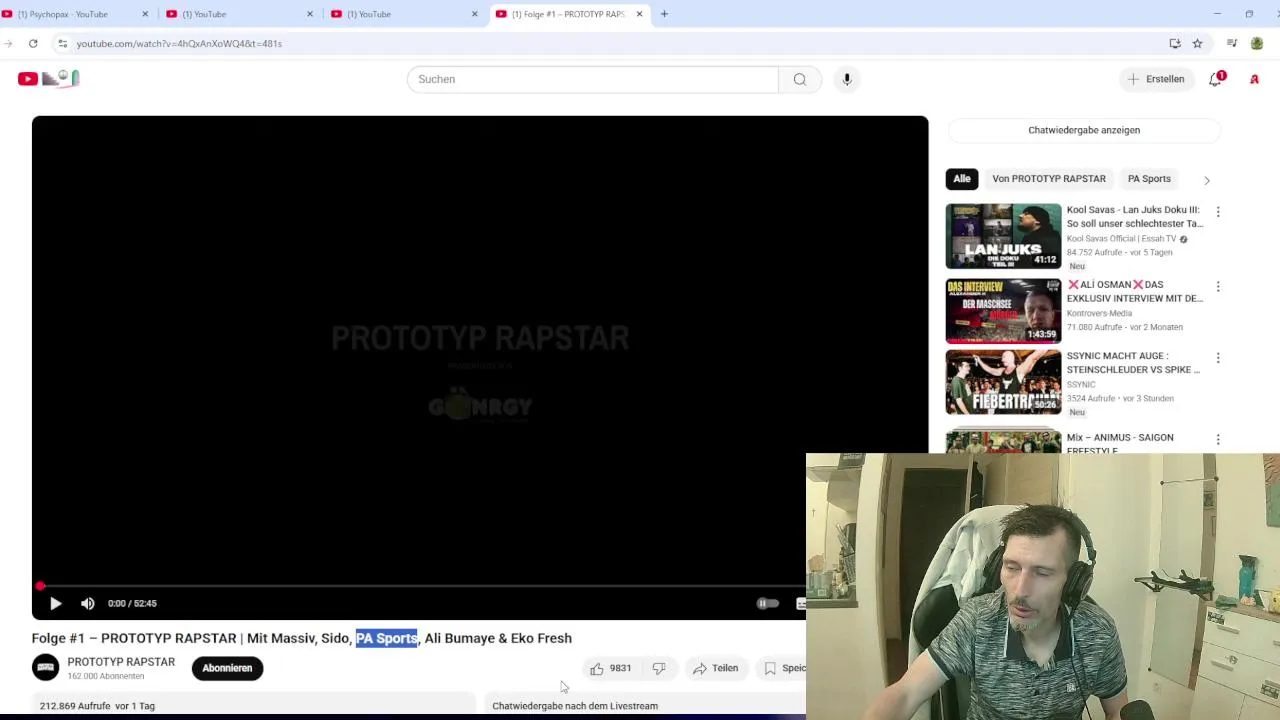Close the Psychopax - YouTube tab
This screenshot has height=720, width=1280.
pos(145,14)
